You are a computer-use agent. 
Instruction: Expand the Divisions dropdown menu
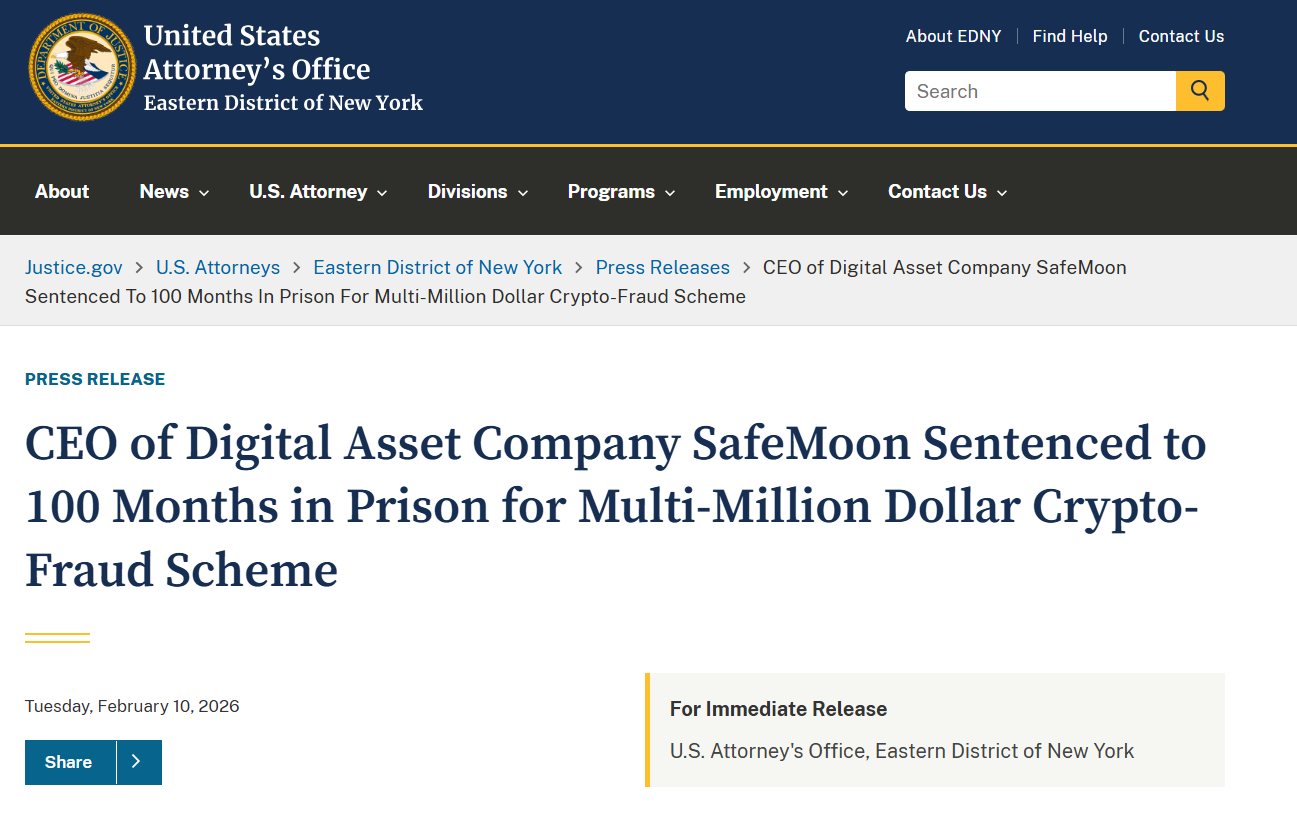(477, 192)
